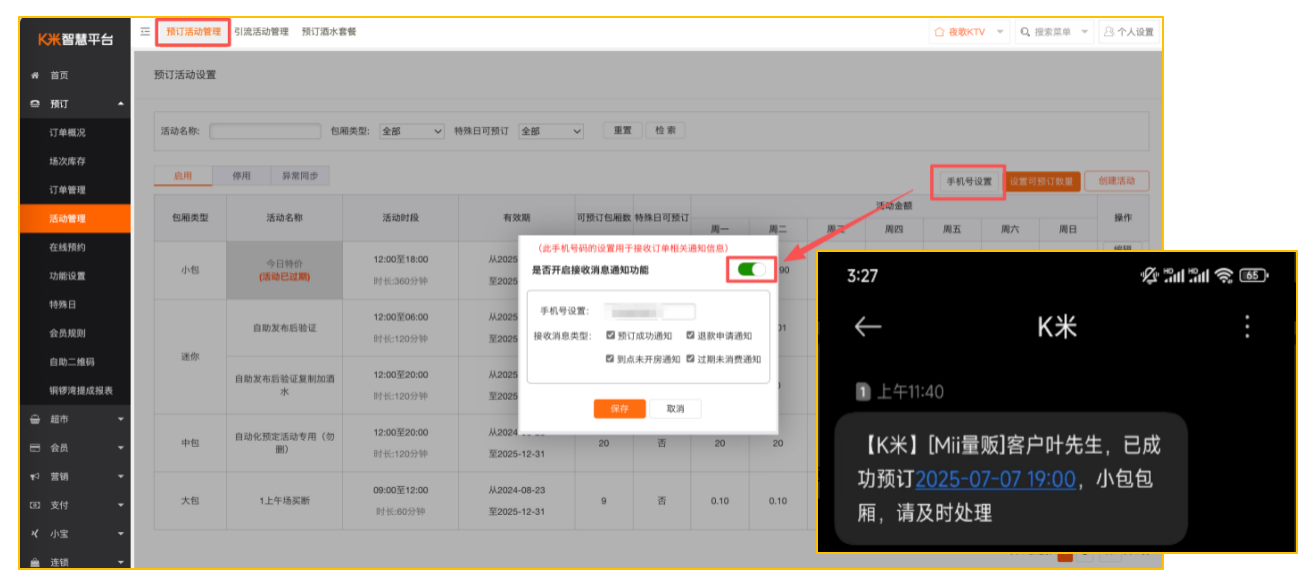
Task: Click the 营销 megaphone icon
Action: pos(36,477)
